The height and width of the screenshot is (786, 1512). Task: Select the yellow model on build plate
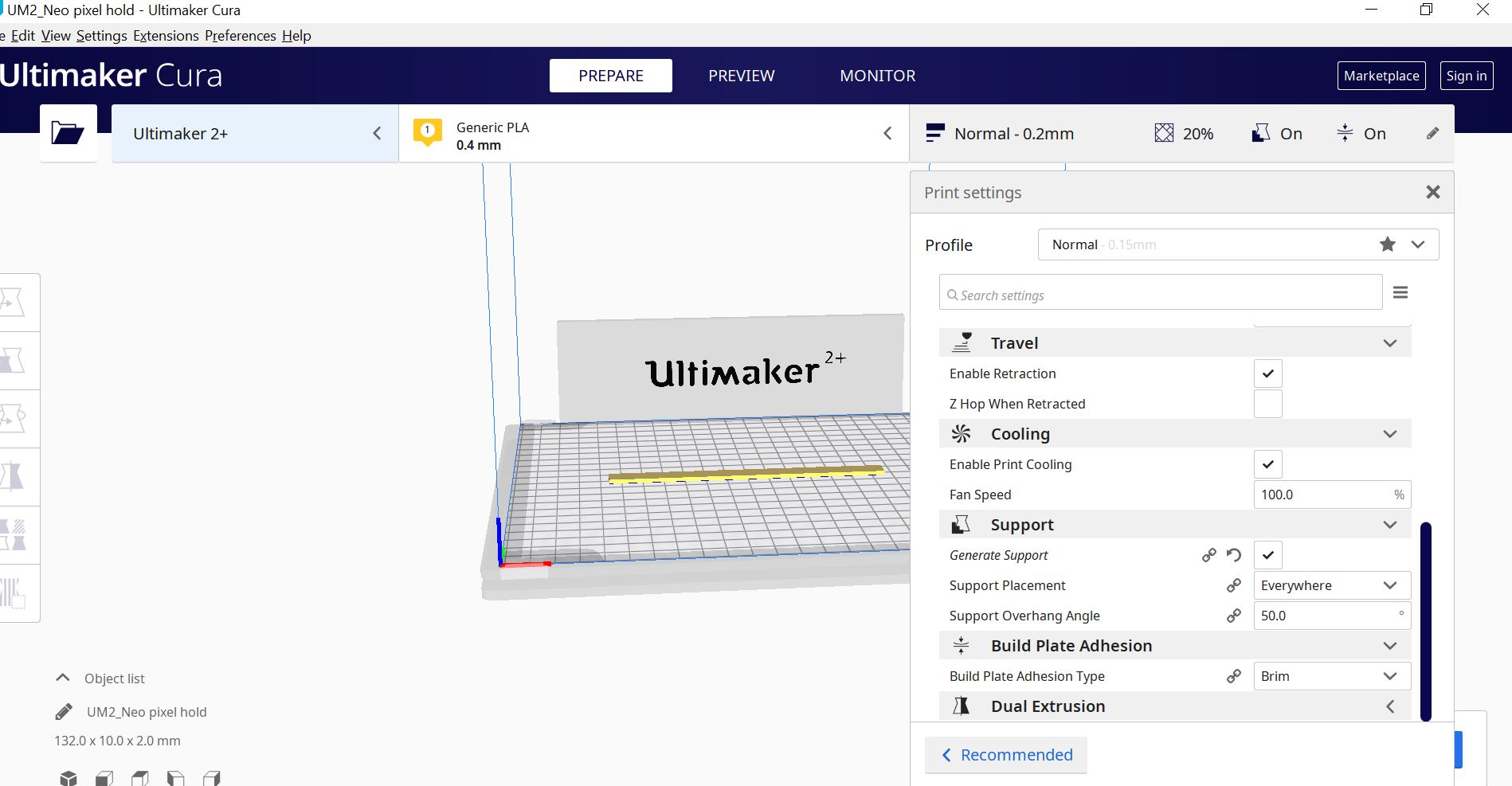click(x=746, y=474)
